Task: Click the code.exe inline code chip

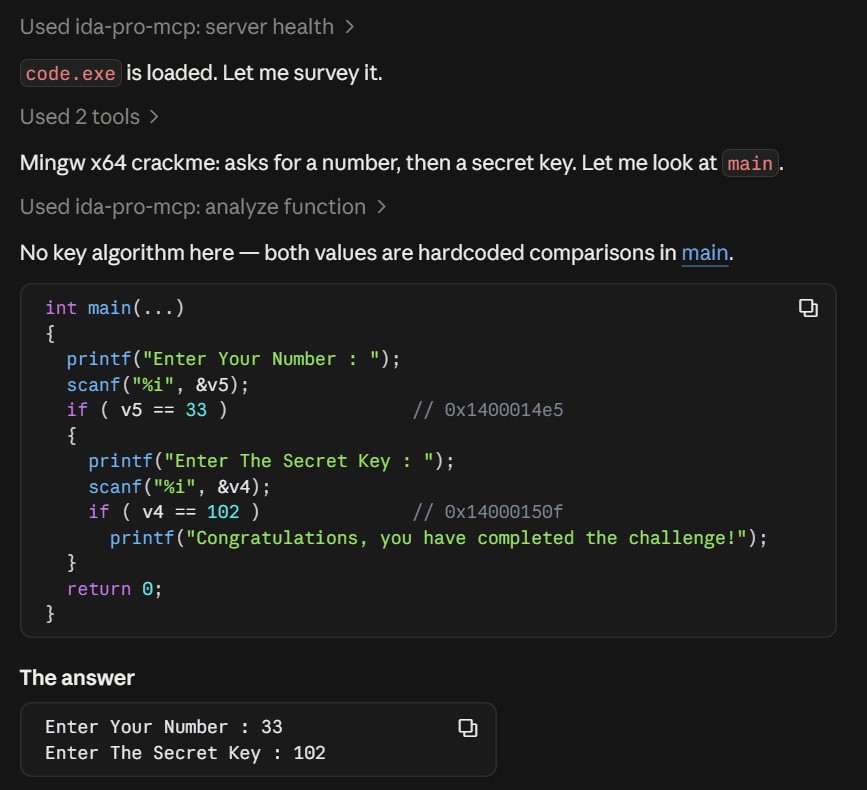Action: pos(71,73)
